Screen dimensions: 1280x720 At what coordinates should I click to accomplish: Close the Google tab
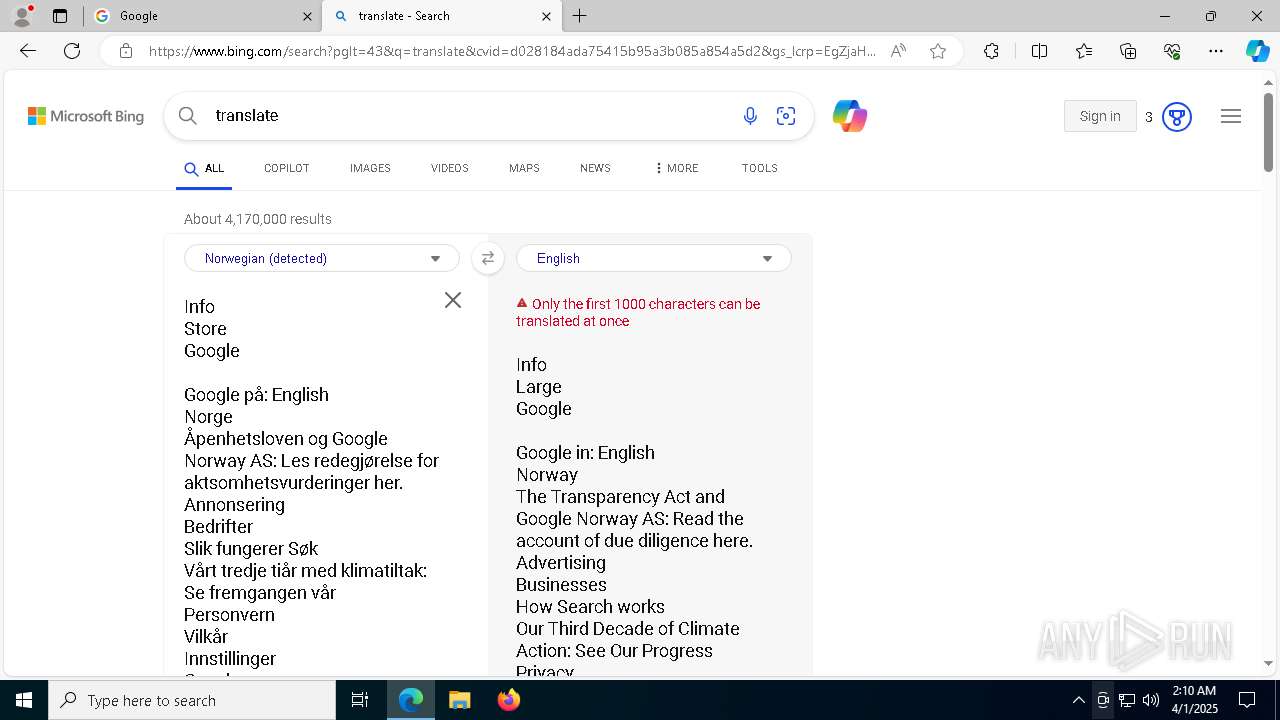[307, 16]
